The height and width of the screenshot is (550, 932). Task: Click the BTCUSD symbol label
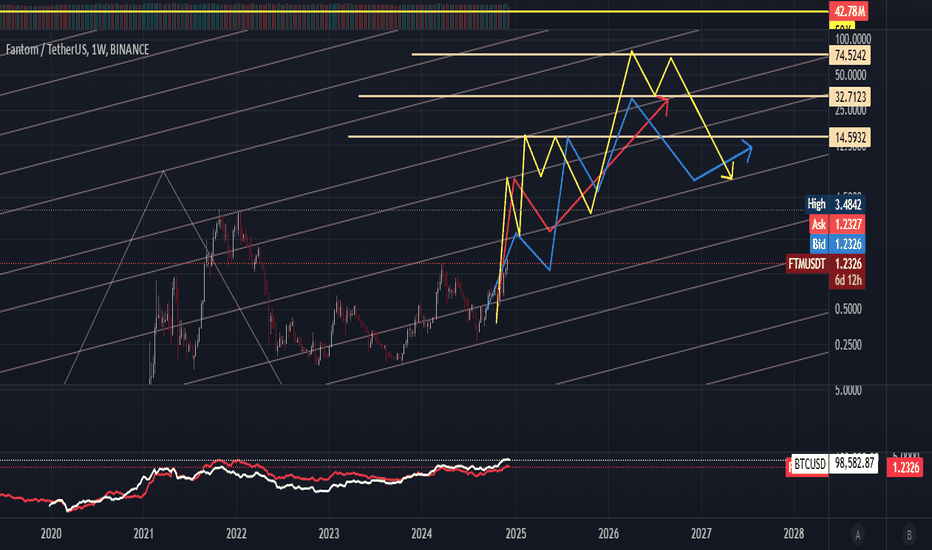click(810, 464)
